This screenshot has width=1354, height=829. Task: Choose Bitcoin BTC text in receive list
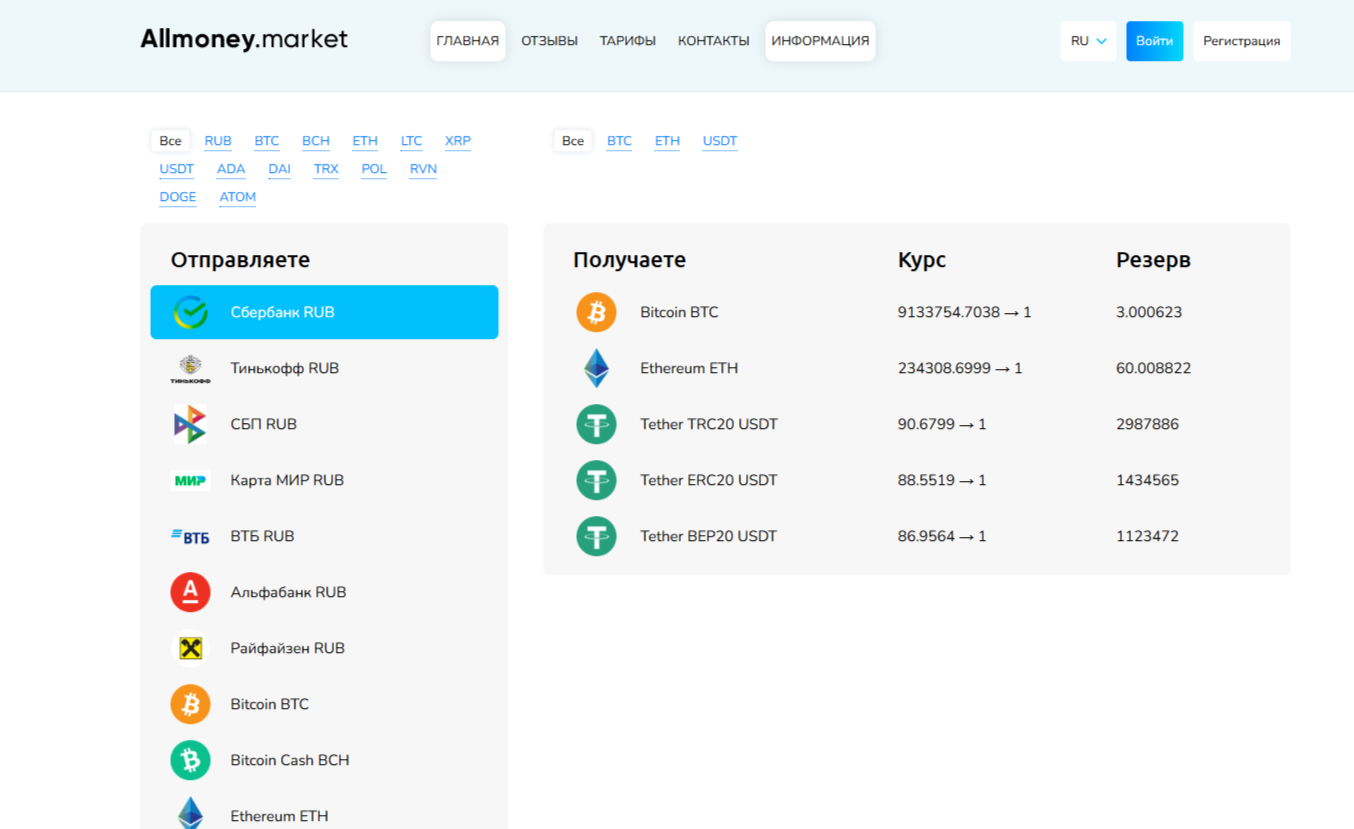point(679,312)
